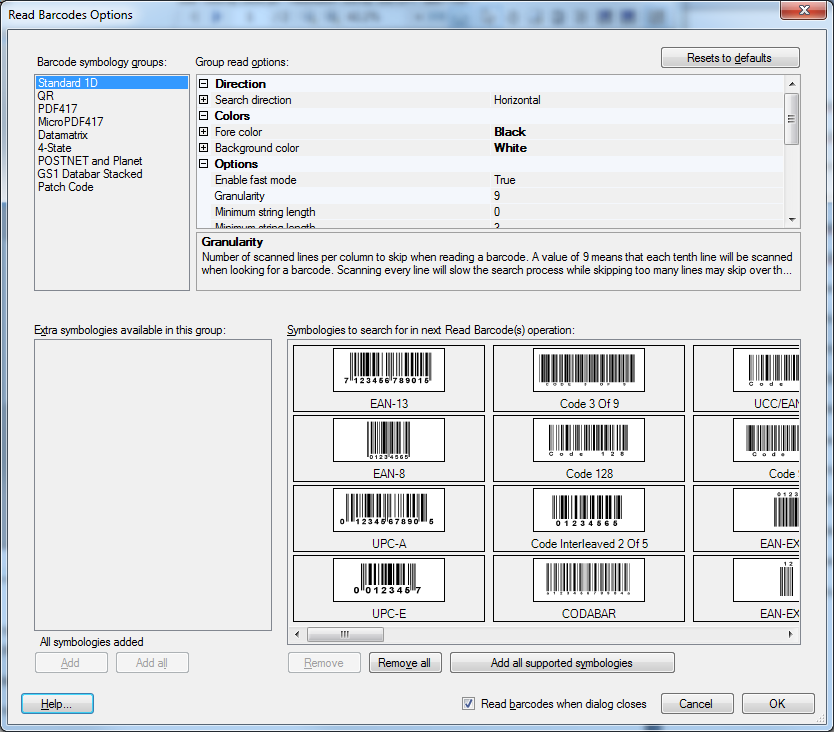834x732 pixels.
Task: Choose the CODABAR symbology thumbnail
Action: coord(589,588)
